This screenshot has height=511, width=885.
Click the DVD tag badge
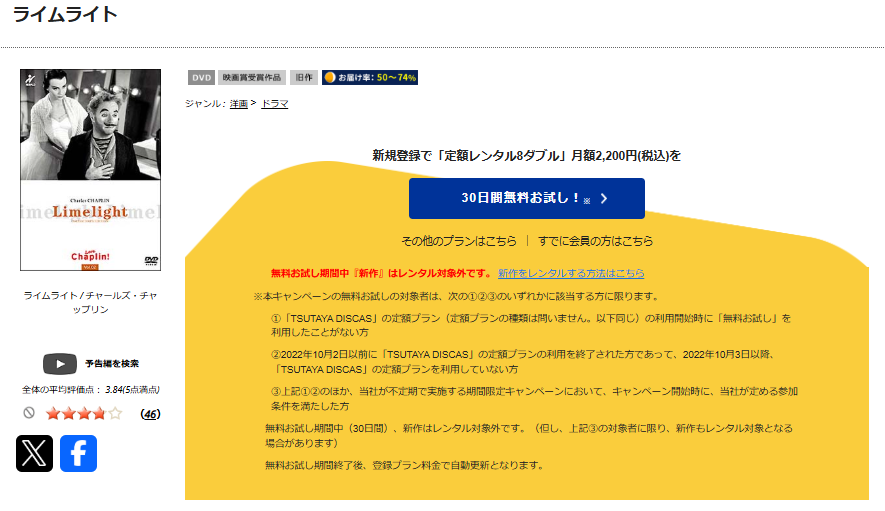pos(201,77)
